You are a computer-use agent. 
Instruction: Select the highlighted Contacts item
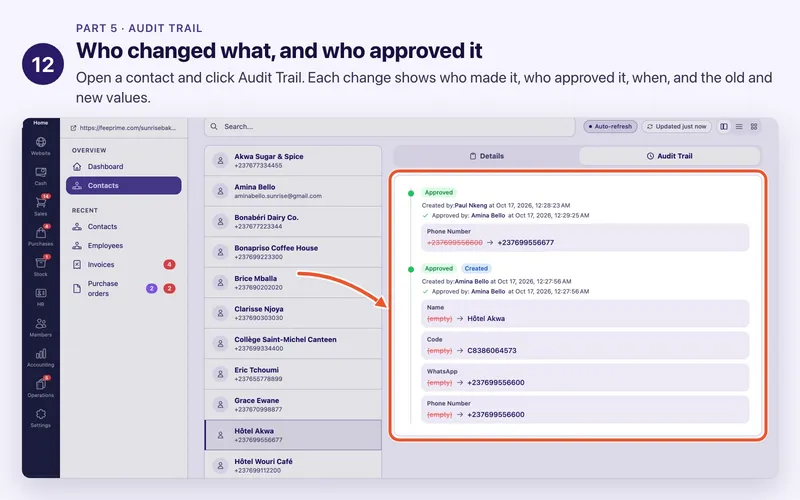click(123, 186)
